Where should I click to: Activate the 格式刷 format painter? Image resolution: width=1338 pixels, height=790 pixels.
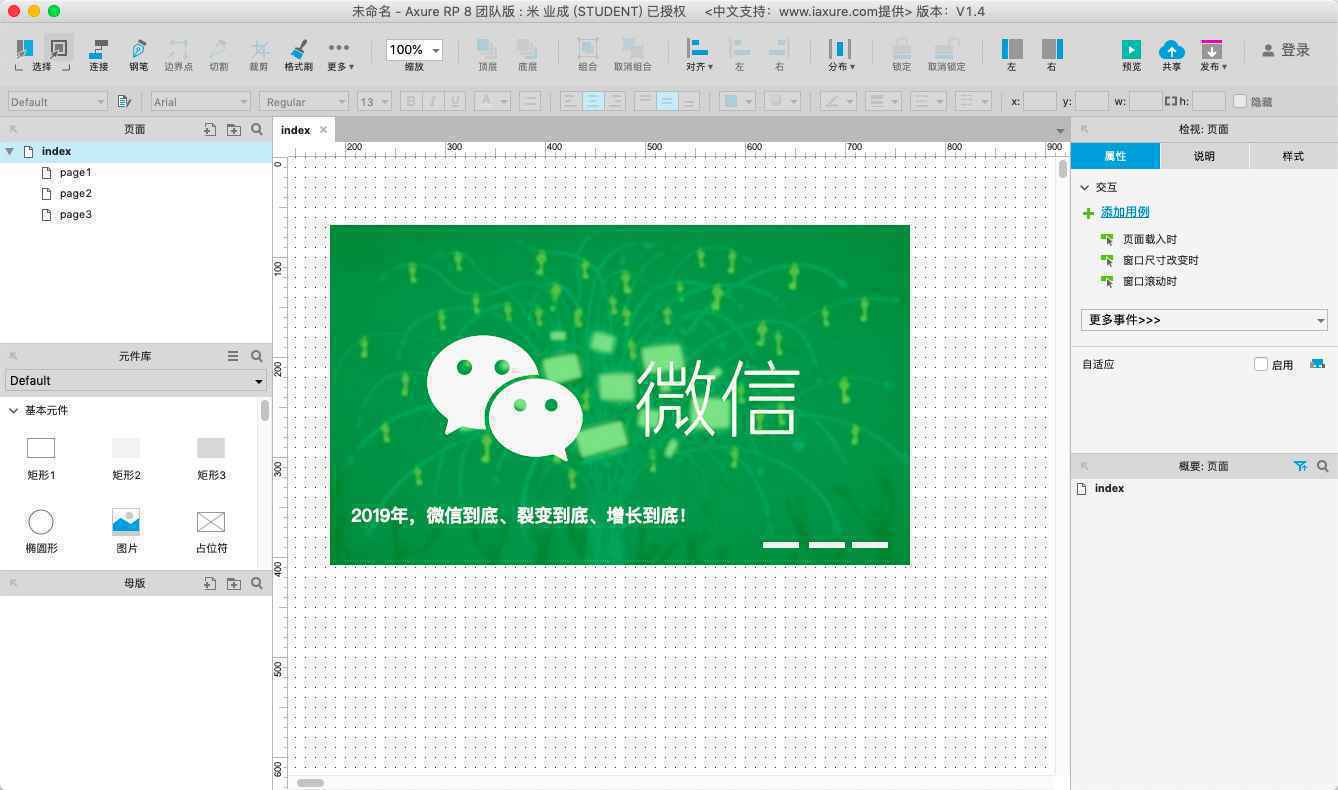click(298, 55)
